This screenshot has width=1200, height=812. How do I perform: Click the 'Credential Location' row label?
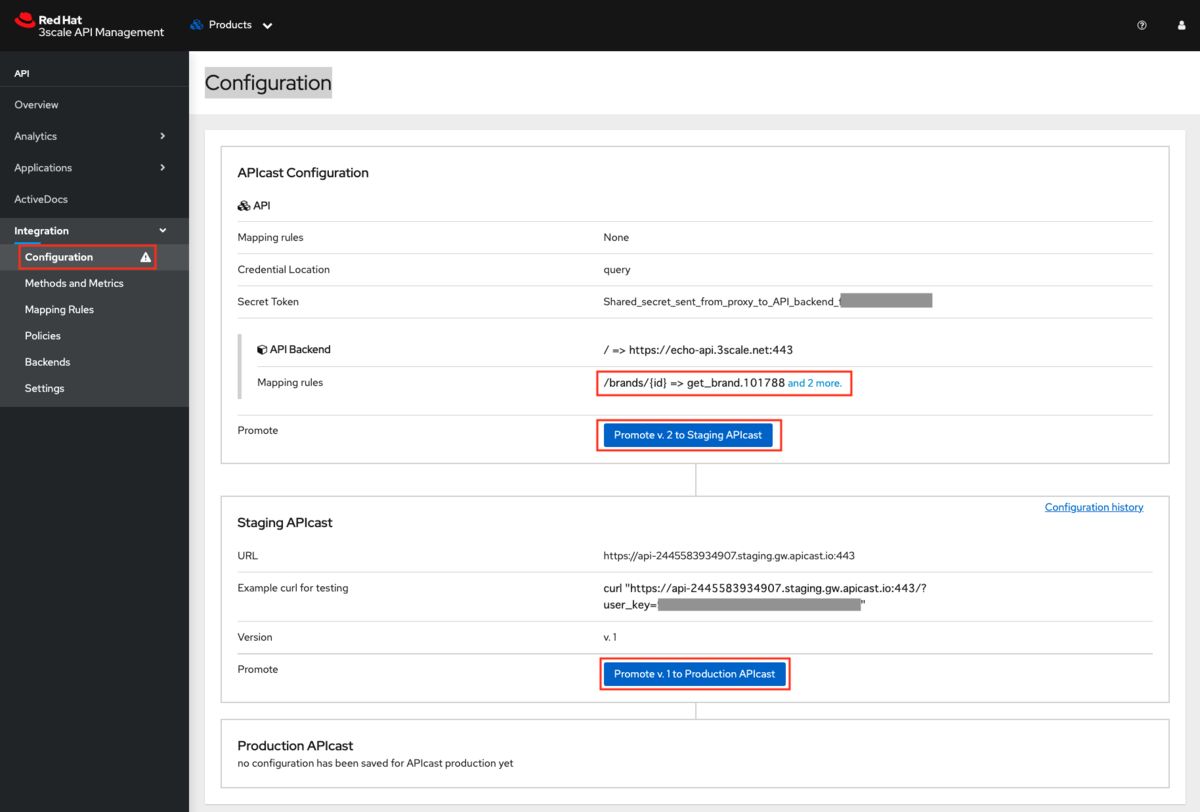pos(283,270)
